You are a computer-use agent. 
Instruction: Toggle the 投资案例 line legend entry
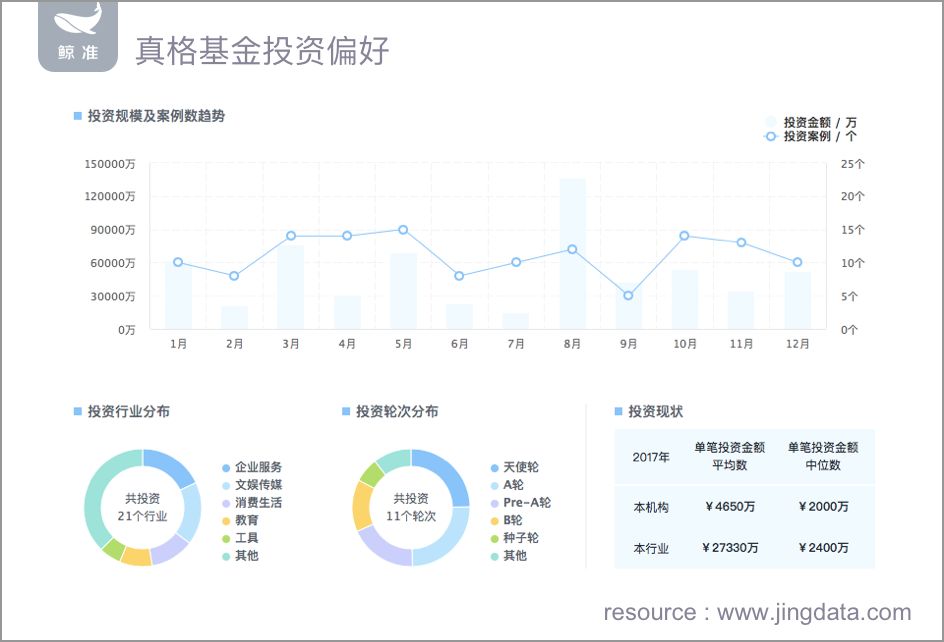click(810, 136)
